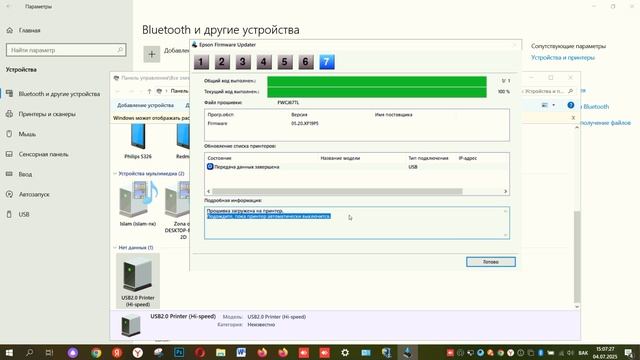The width and height of the screenshot is (640, 360).
Task: Open Settings gear icon on taskbar
Action: coord(345,353)
